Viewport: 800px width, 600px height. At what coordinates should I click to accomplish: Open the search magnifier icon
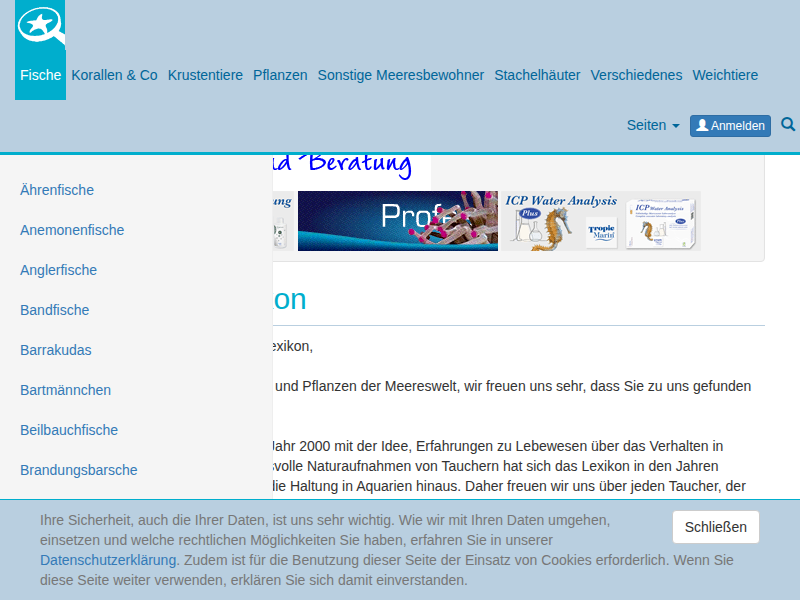[x=788, y=124]
